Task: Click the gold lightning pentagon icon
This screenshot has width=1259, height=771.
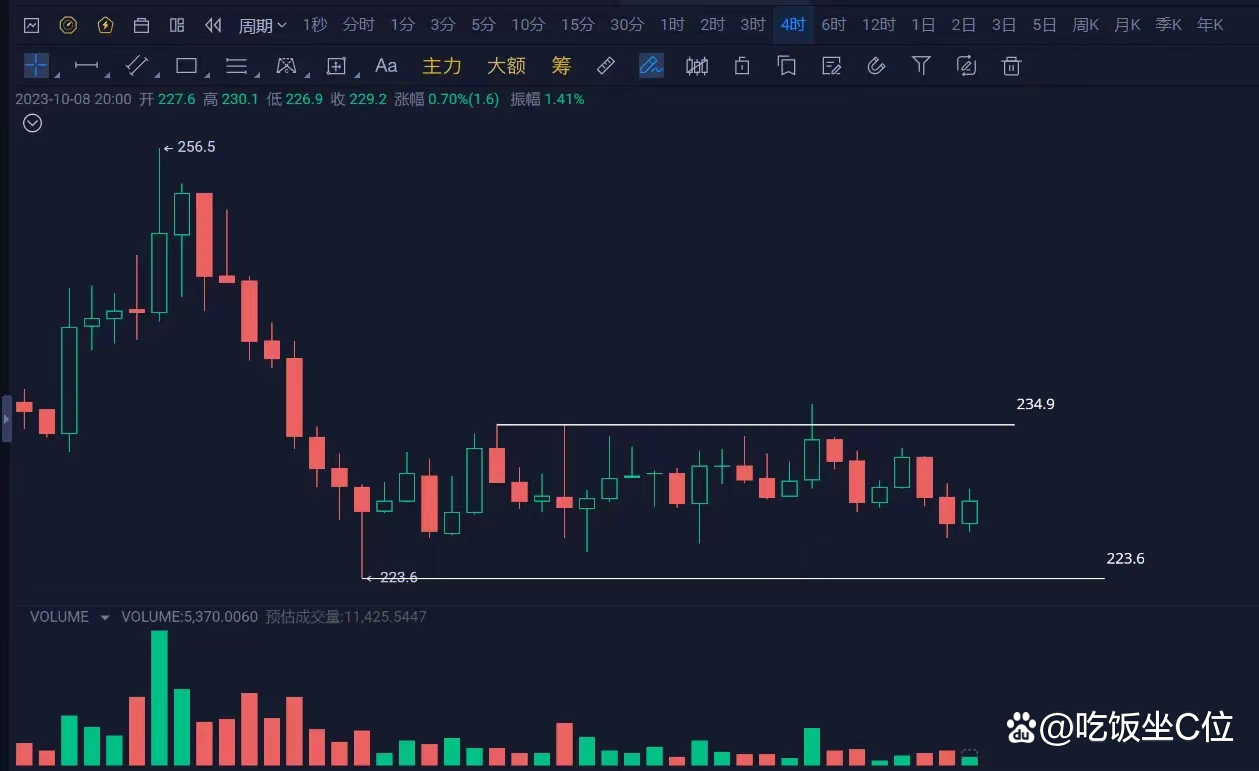Action: (105, 25)
